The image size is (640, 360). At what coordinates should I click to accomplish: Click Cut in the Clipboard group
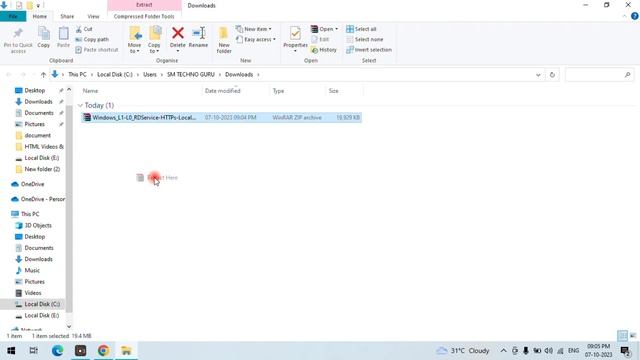(84, 29)
